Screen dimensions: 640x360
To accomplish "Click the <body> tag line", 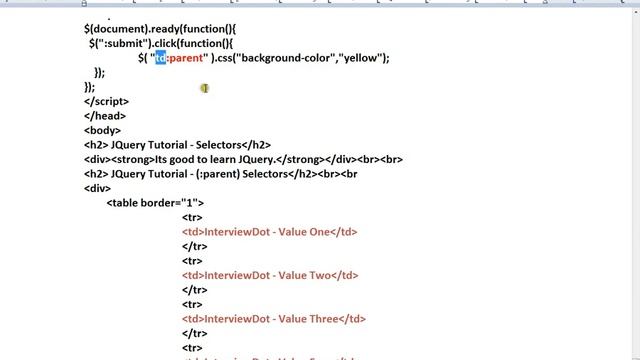I will (x=102, y=131).
